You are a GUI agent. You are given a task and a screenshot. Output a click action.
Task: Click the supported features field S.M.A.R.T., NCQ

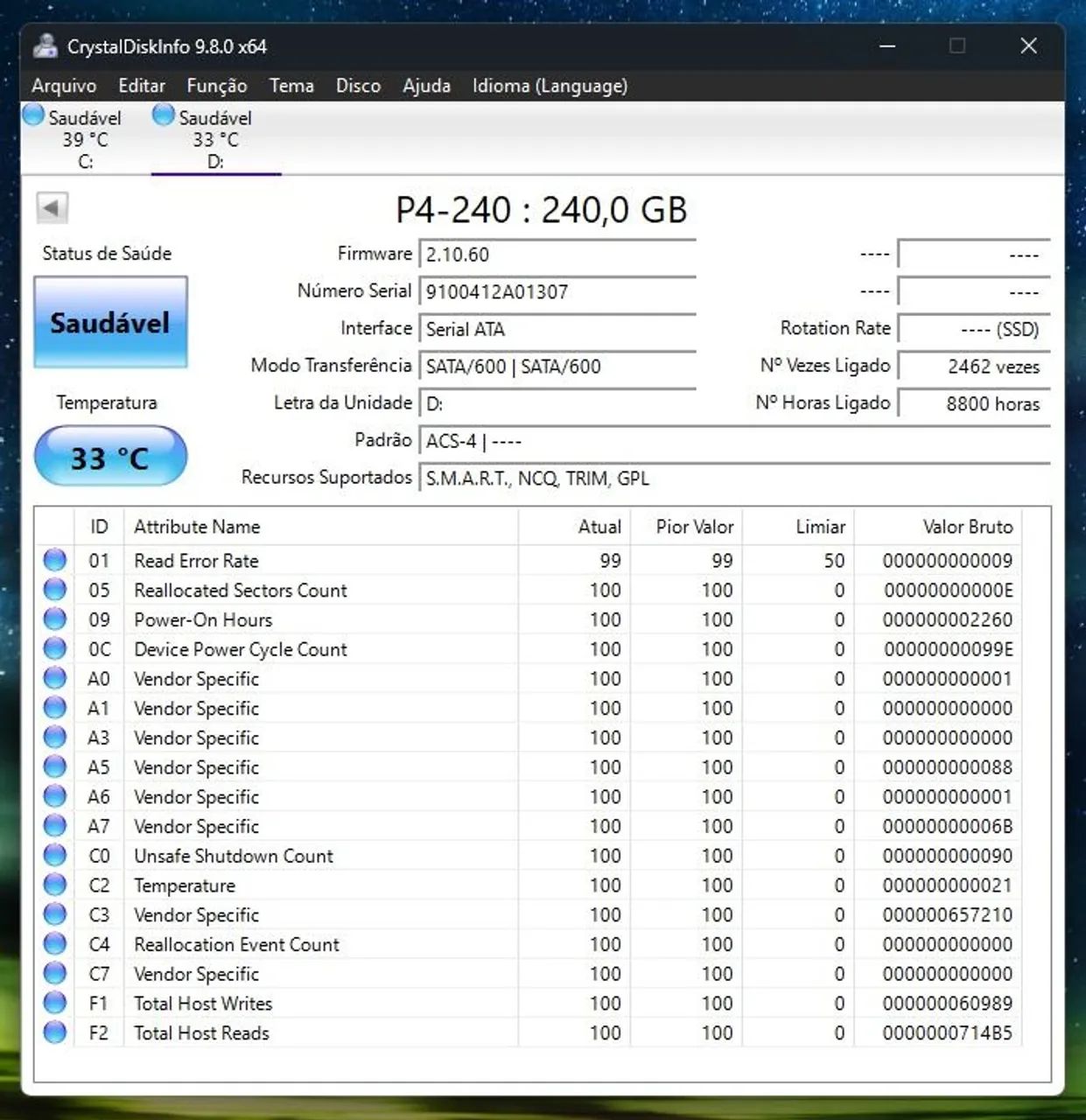734,479
